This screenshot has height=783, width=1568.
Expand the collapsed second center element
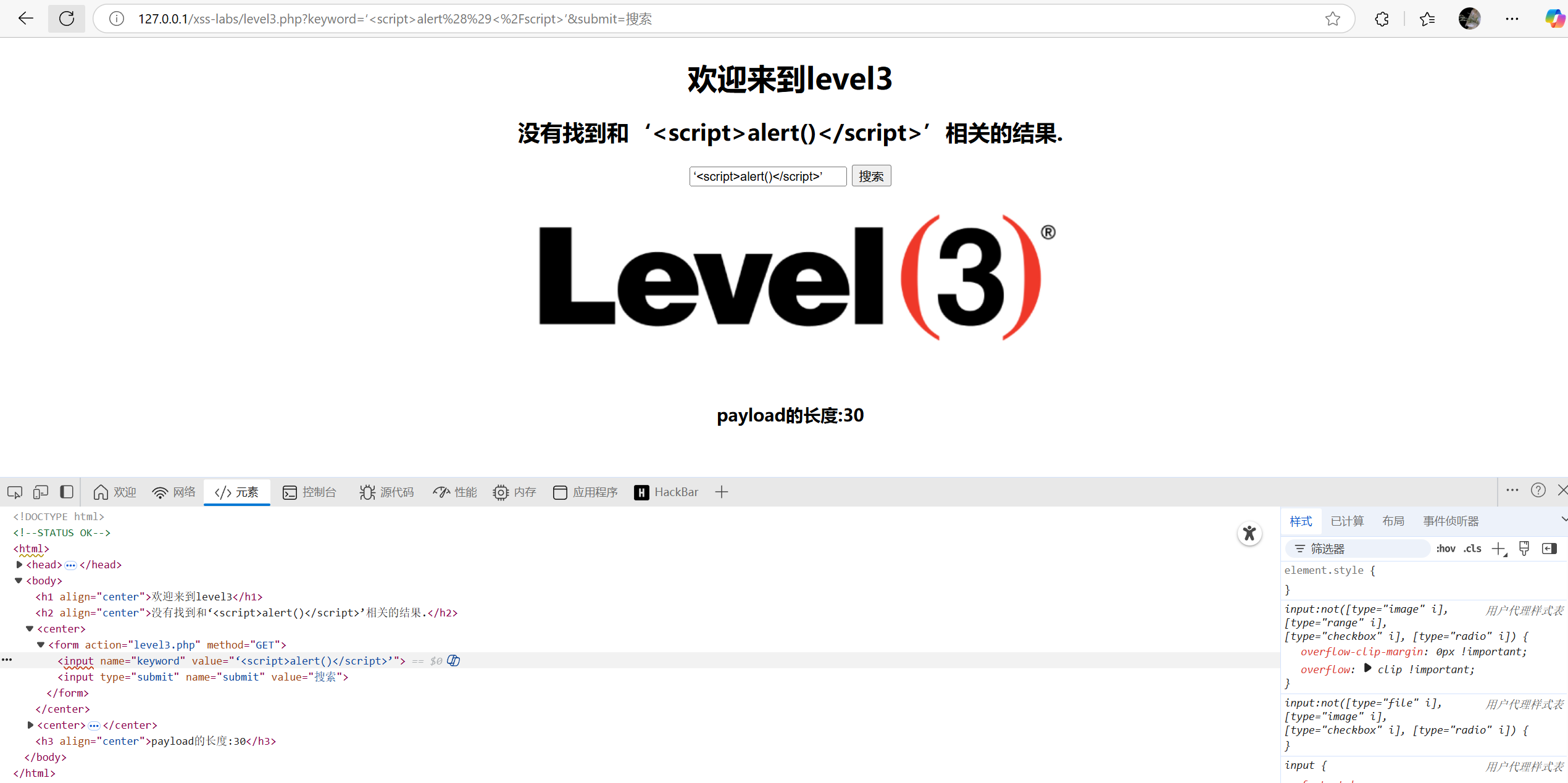point(30,725)
